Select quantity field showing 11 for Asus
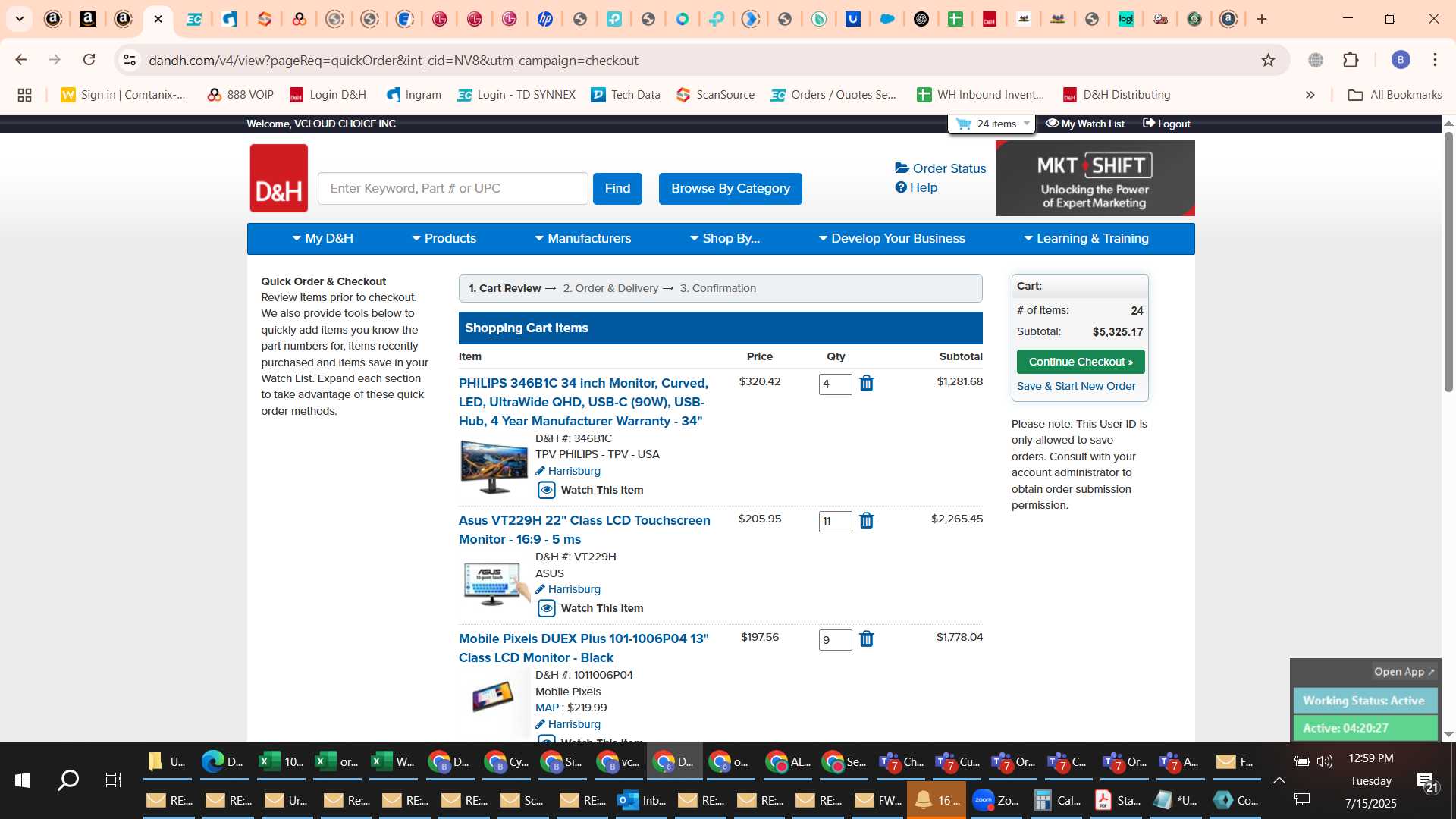 coord(835,522)
